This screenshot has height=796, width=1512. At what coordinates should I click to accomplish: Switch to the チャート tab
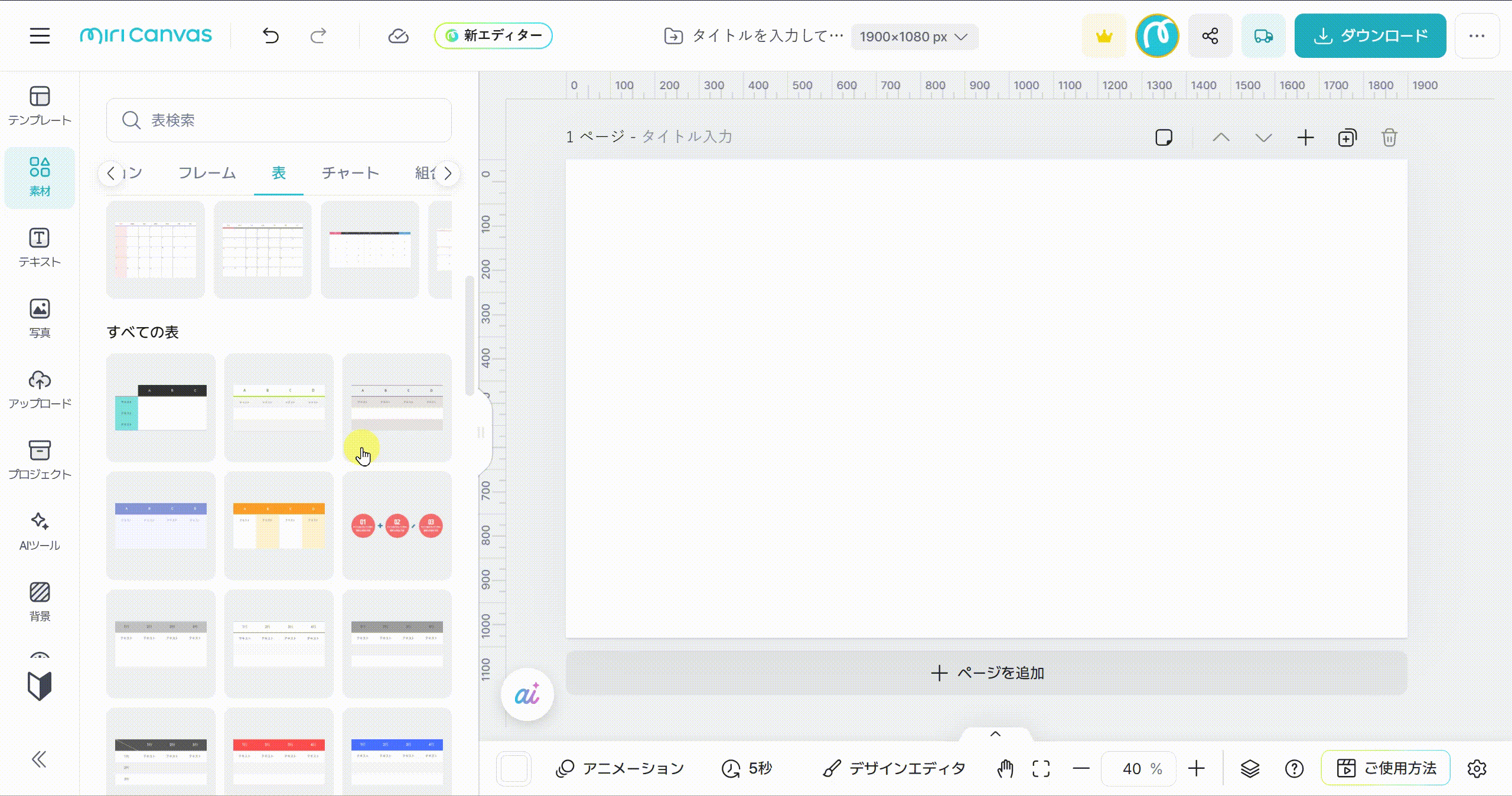coord(350,173)
